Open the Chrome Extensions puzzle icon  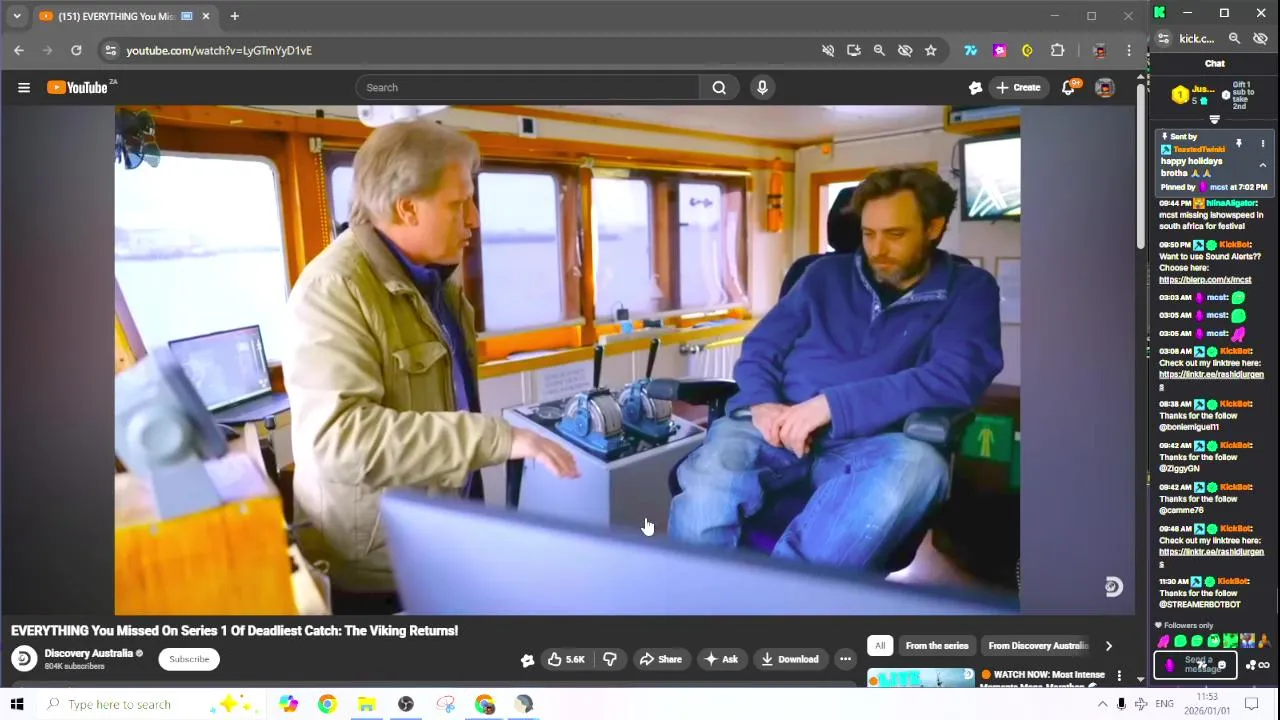coord(1057,50)
